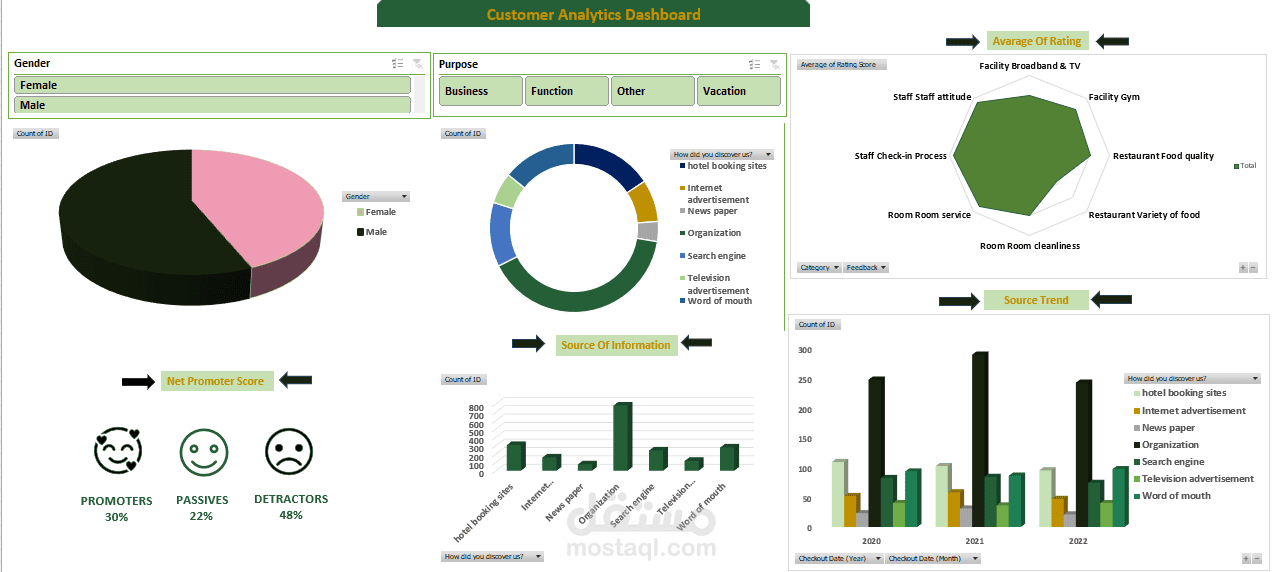Expand field plus button on Source Trend chart
The height and width of the screenshot is (572, 1283).
1246,559
